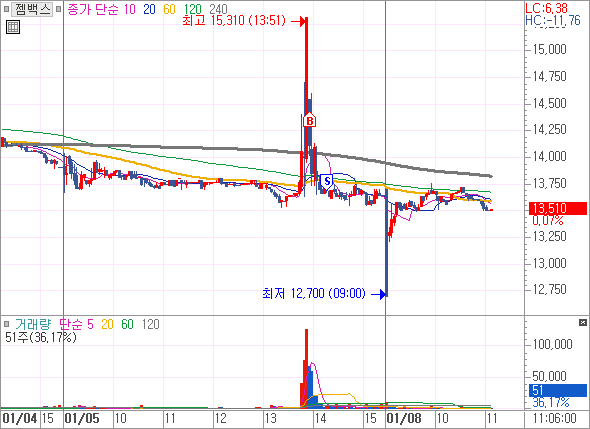590x429 pixels.
Task: Click the 36,17% value on volume axis
Action: (x=551, y=403)
